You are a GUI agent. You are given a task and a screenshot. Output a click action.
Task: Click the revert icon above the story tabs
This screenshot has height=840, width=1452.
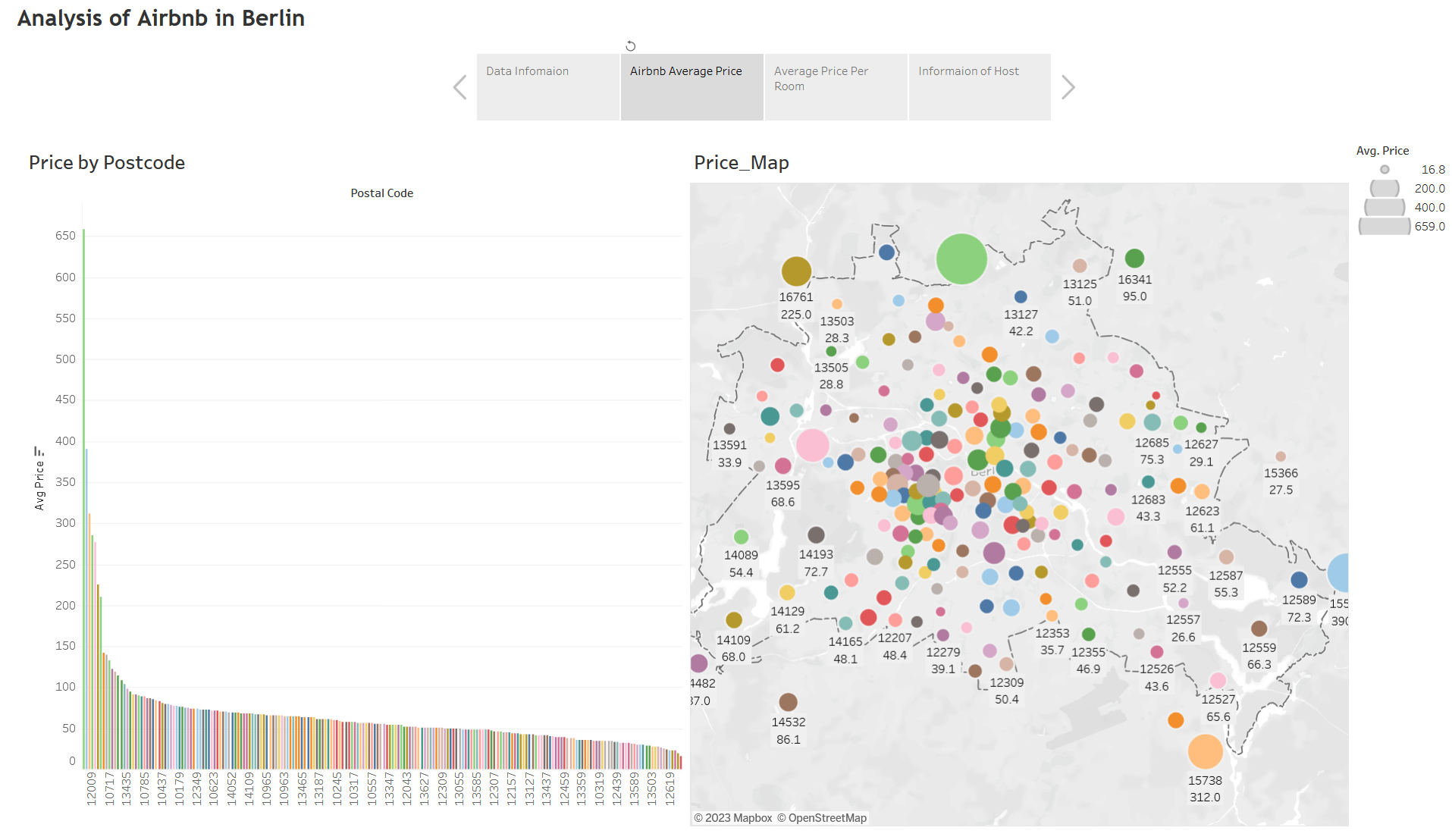[x=630, y=46]
